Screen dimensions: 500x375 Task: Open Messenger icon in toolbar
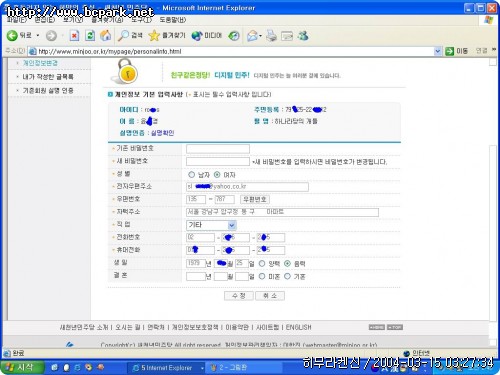303,36
